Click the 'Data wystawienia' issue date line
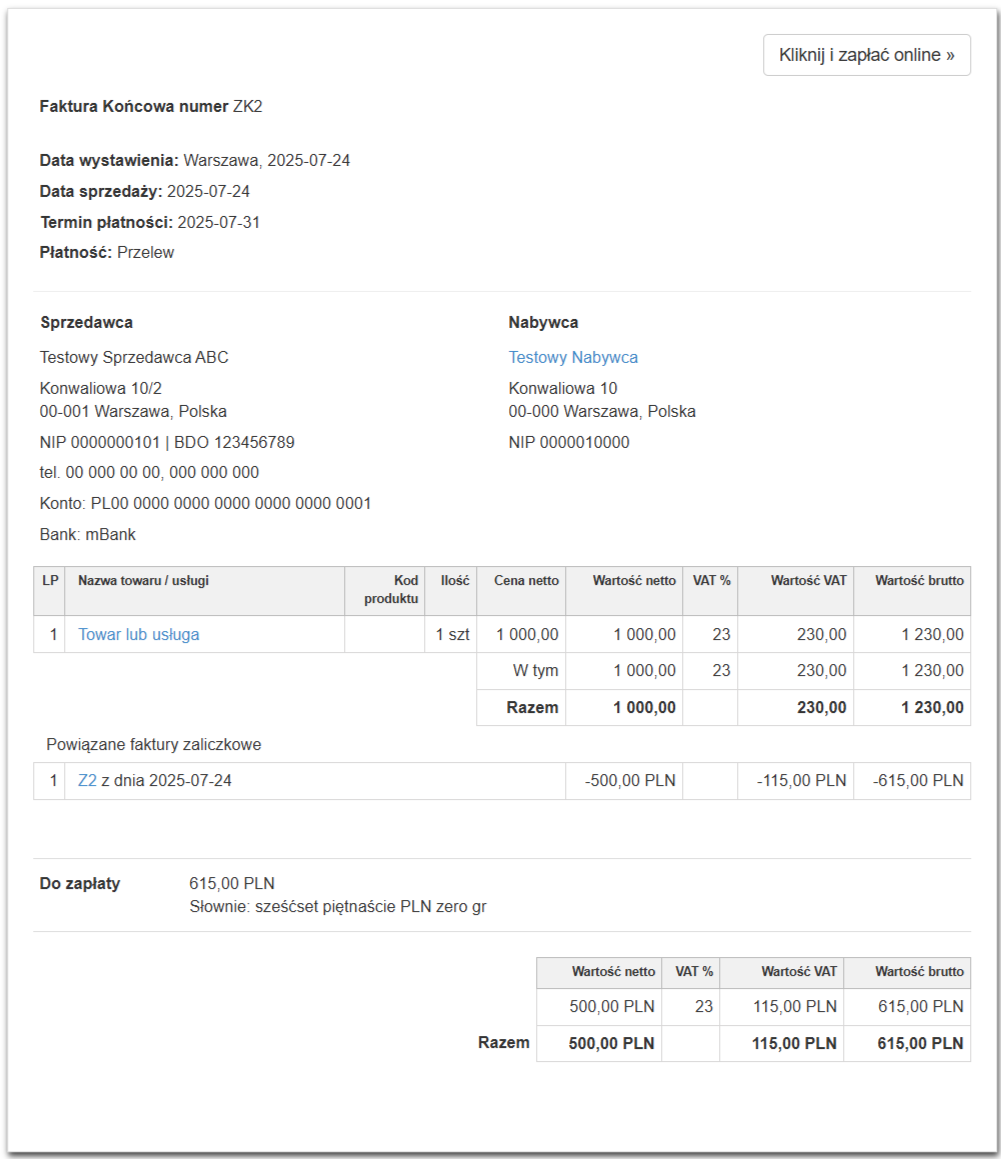Screen dimensions: 1001x1159 194,160
